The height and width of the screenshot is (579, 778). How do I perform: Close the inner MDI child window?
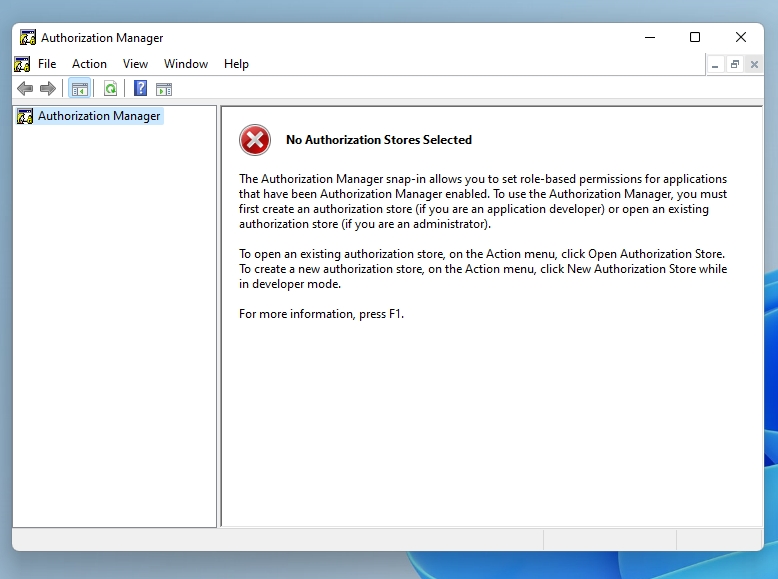coord(754,65)
